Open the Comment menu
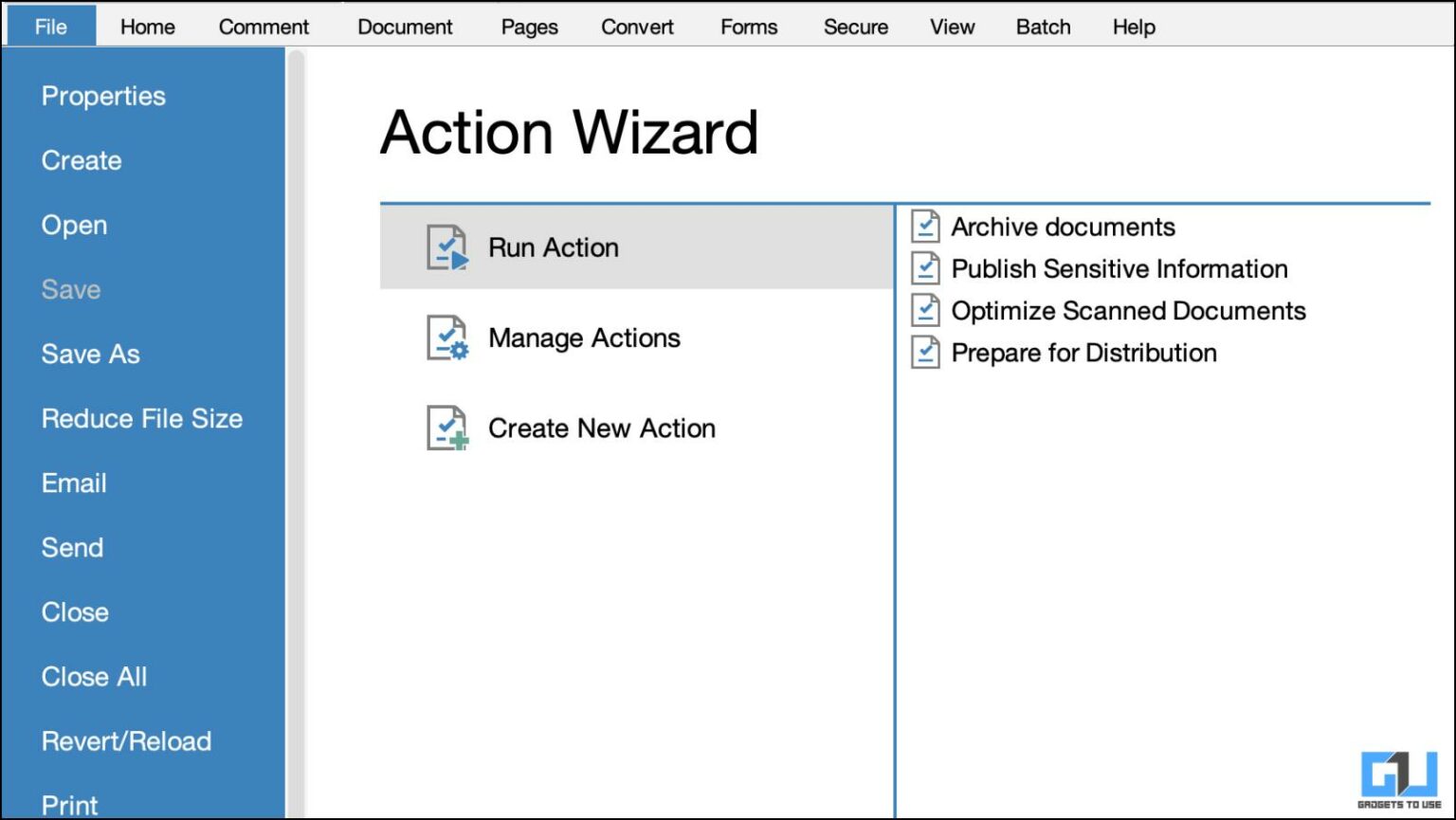The height and width of the screenshot is (820, 1456). coord(264,27)
